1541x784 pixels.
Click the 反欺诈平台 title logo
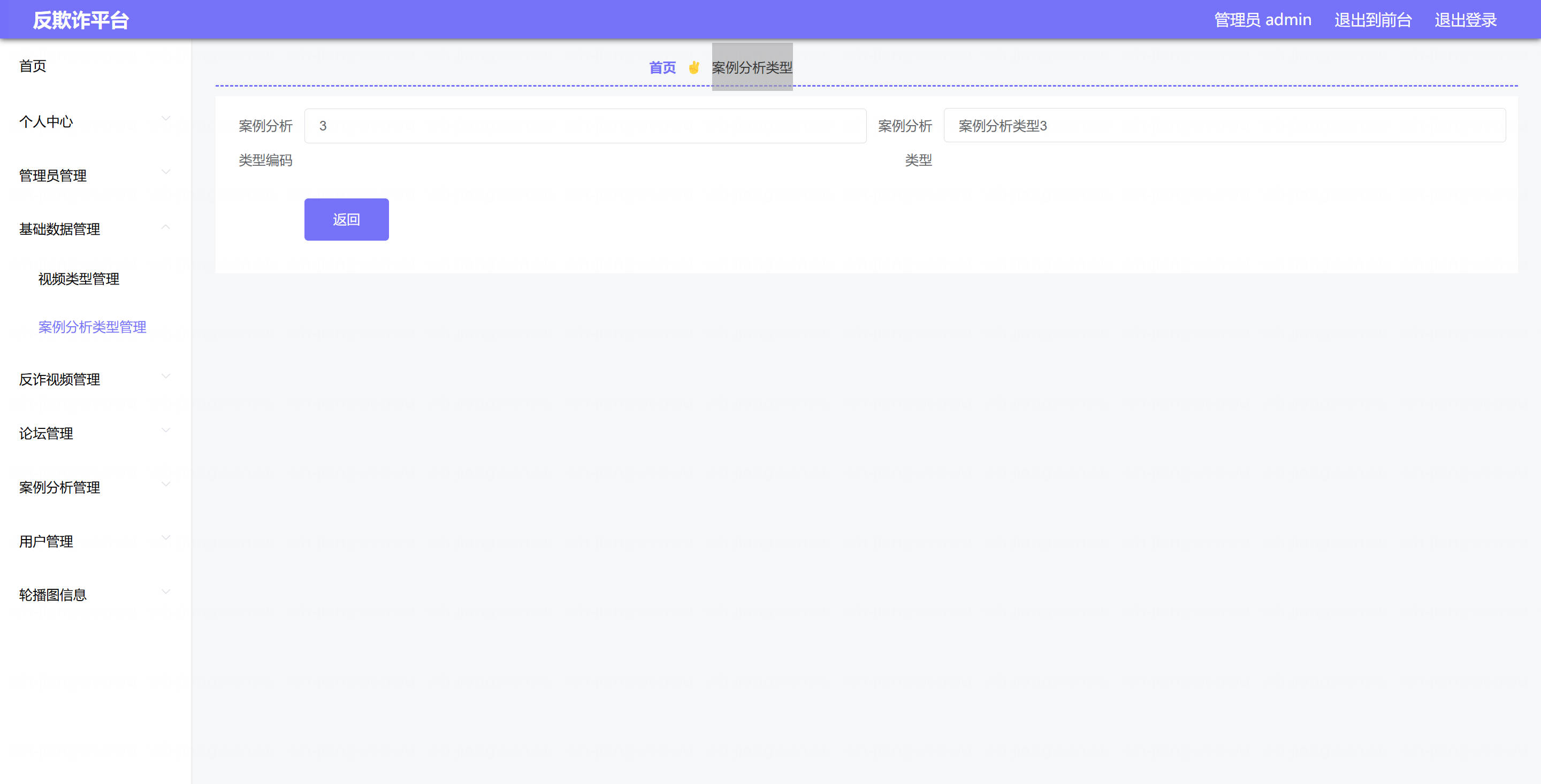[81, 20]
